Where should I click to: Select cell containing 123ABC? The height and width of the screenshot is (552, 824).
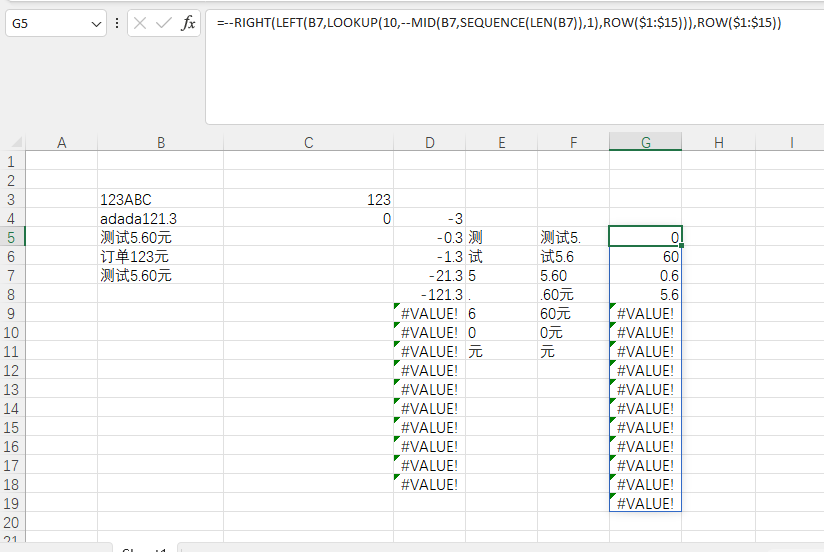pyautogui.click(x=161, y=200)
